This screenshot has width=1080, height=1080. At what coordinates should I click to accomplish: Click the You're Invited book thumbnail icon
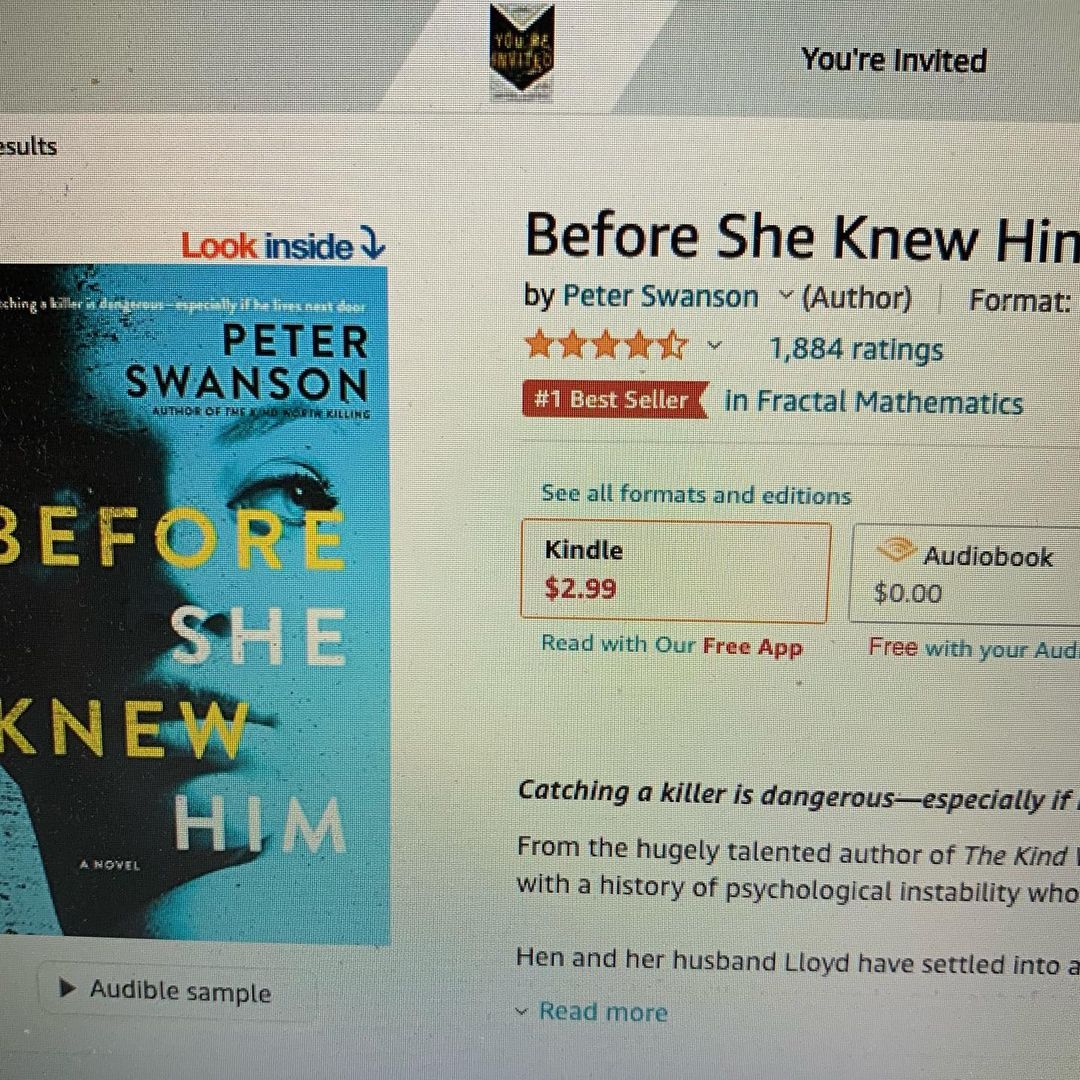521,51
